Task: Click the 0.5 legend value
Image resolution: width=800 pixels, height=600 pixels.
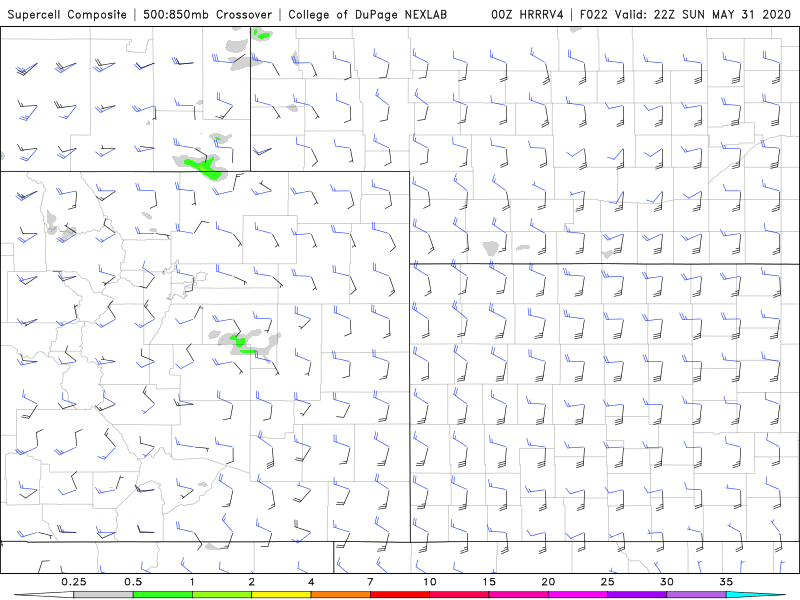Action: (x=133, y=582)
